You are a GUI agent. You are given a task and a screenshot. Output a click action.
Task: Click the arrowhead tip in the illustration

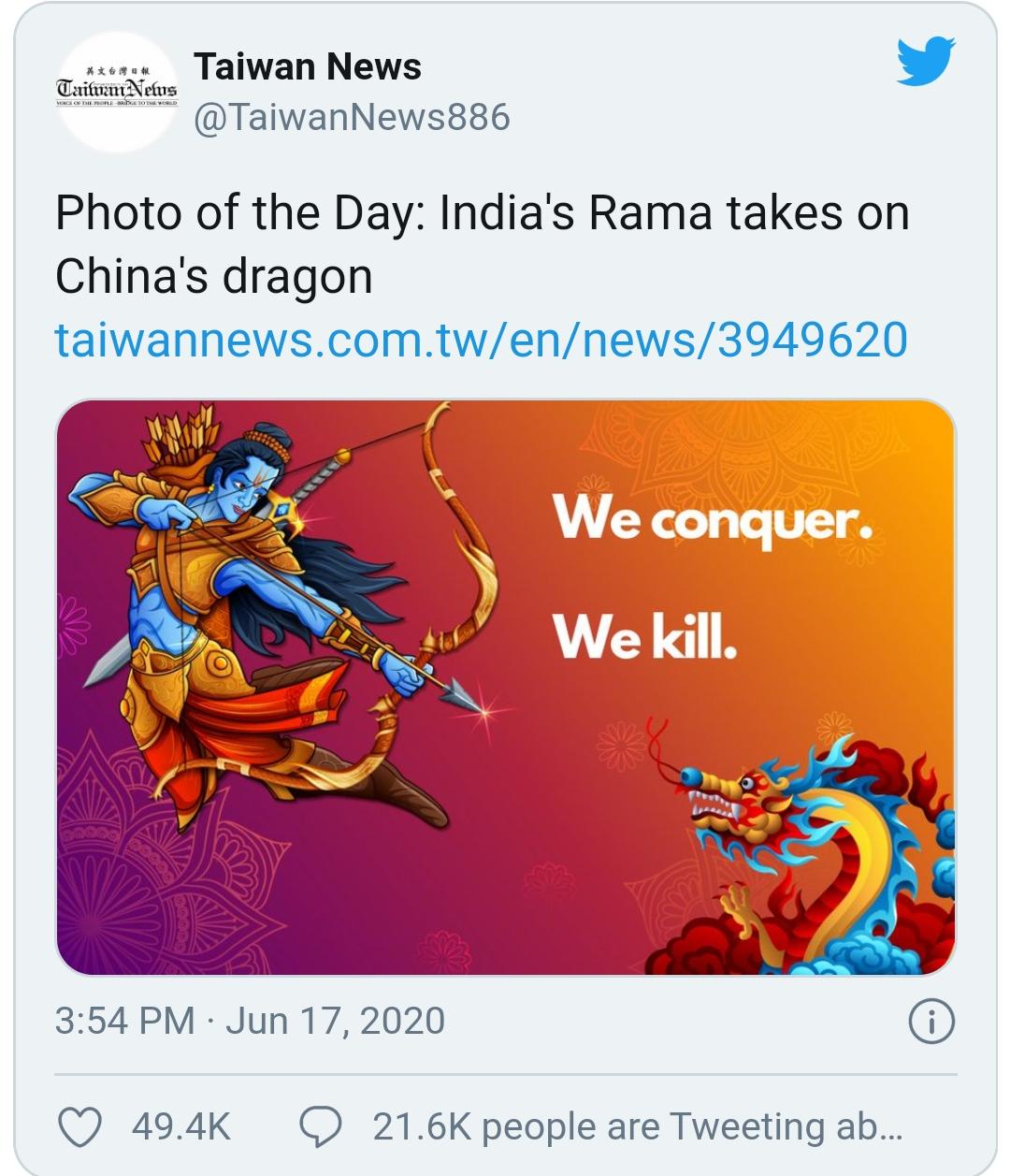tap(461, 696)
